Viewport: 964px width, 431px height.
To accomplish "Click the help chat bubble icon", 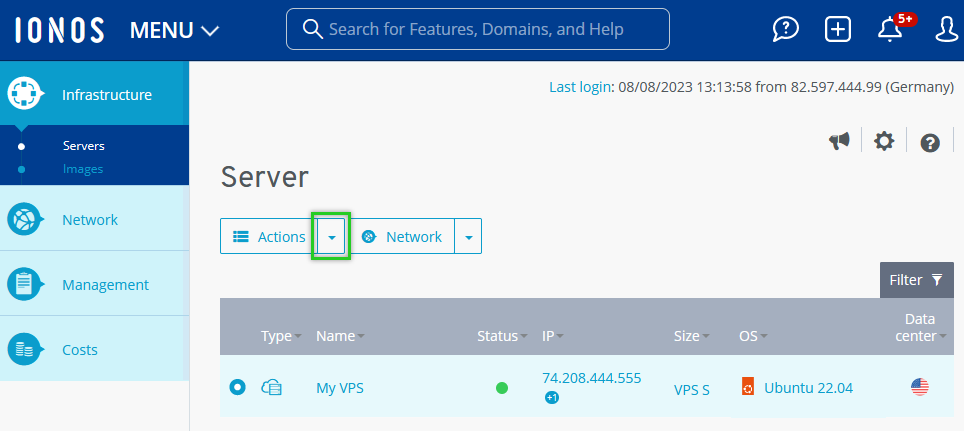I will [786, 29].
